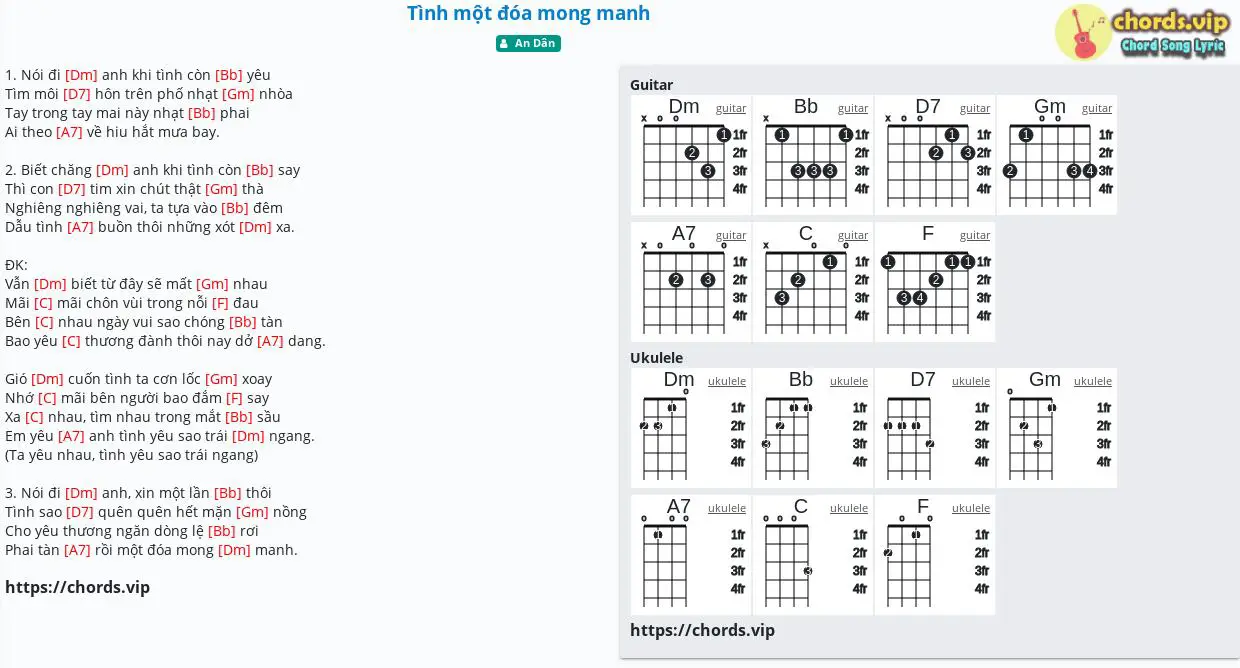
Task: Open the D7 guitar chord diagram
Action: (935, 155)
